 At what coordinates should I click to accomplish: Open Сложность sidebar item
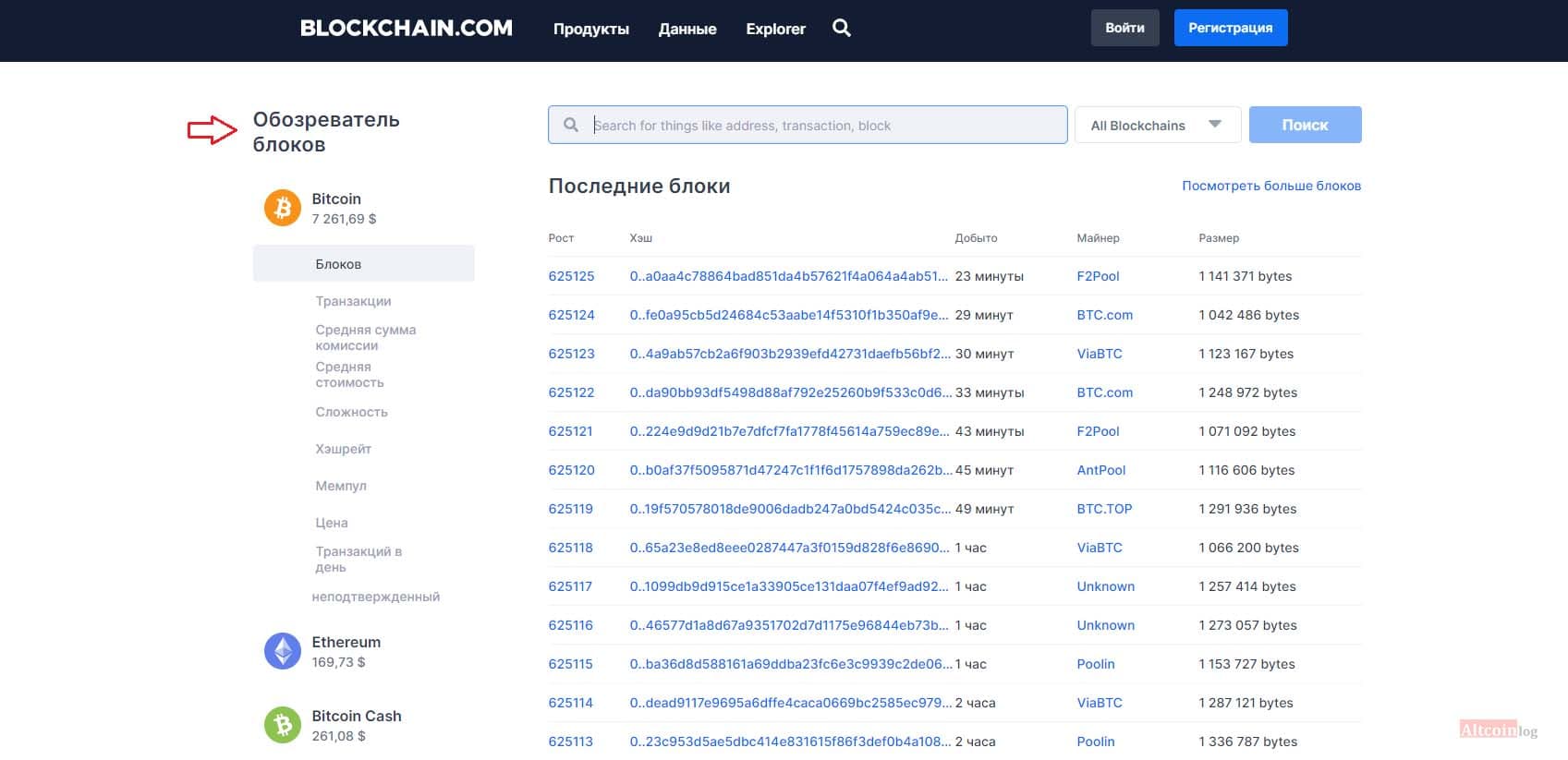pyautogui.click(x=351, y=412)
